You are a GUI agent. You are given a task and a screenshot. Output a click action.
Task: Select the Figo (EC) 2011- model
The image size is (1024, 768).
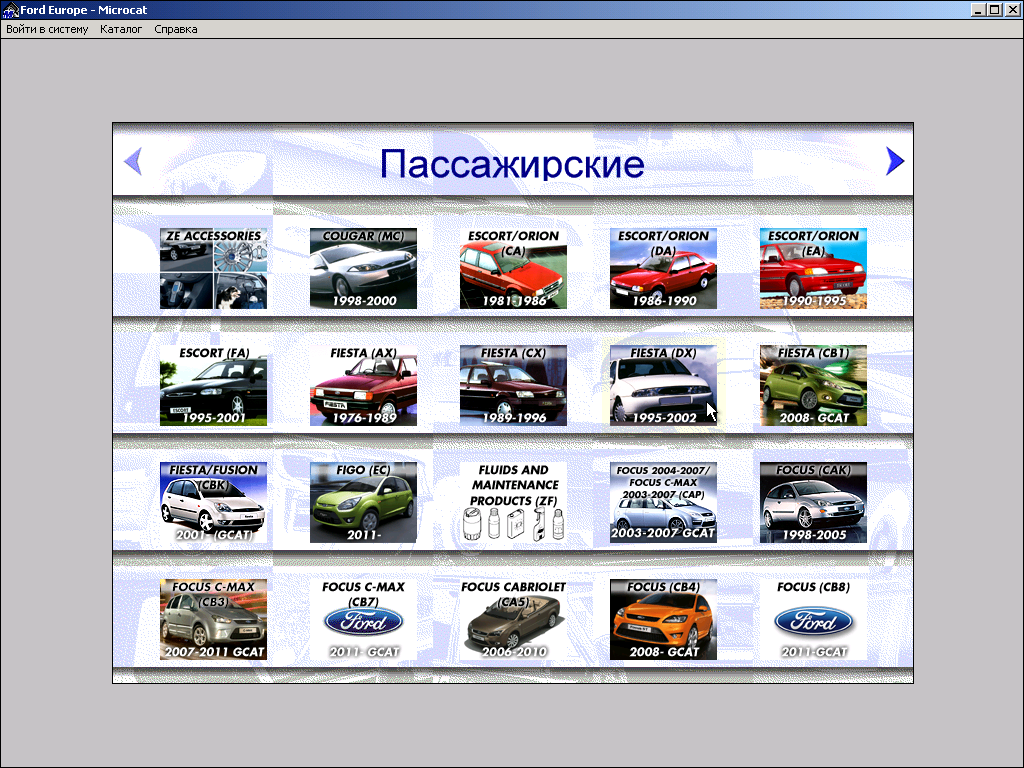[x=363, y=503]
